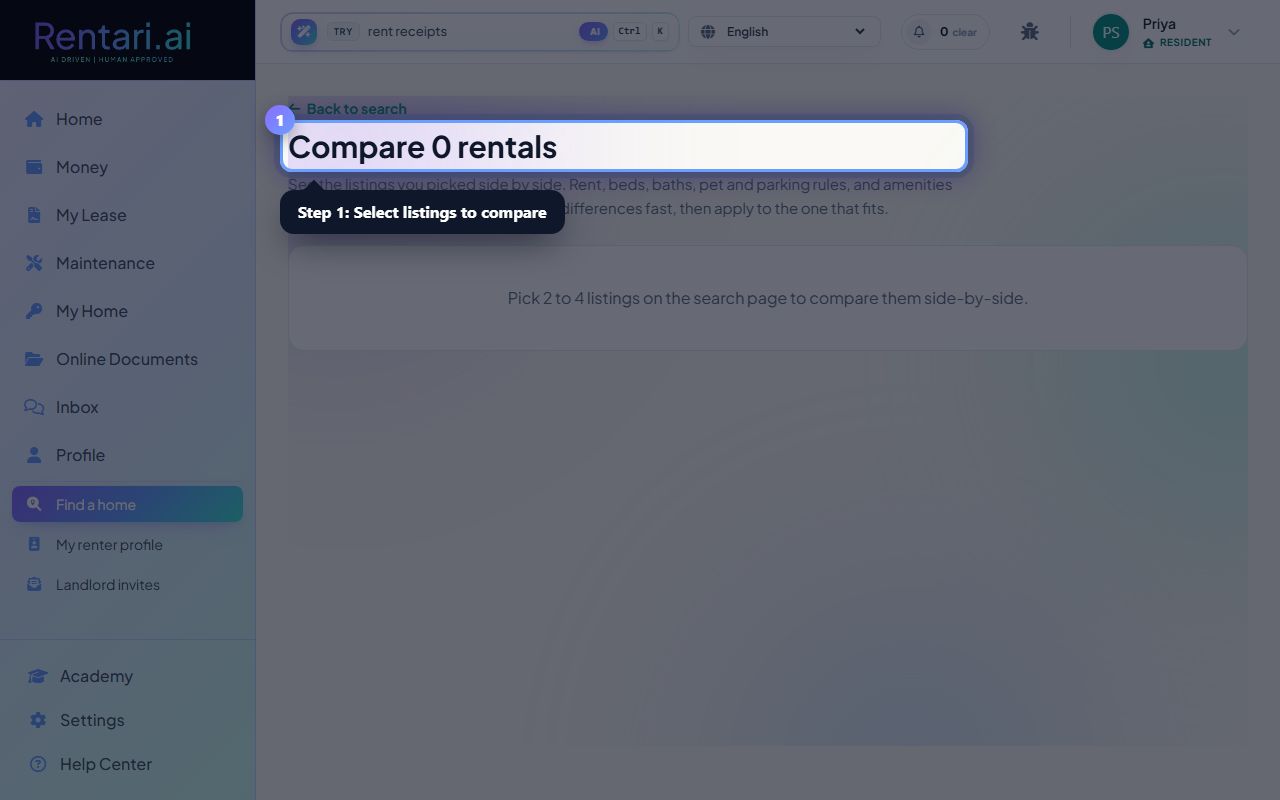1280x800 pixels.
Task: Open the Home sidebar item
Action: coord(127,119)
